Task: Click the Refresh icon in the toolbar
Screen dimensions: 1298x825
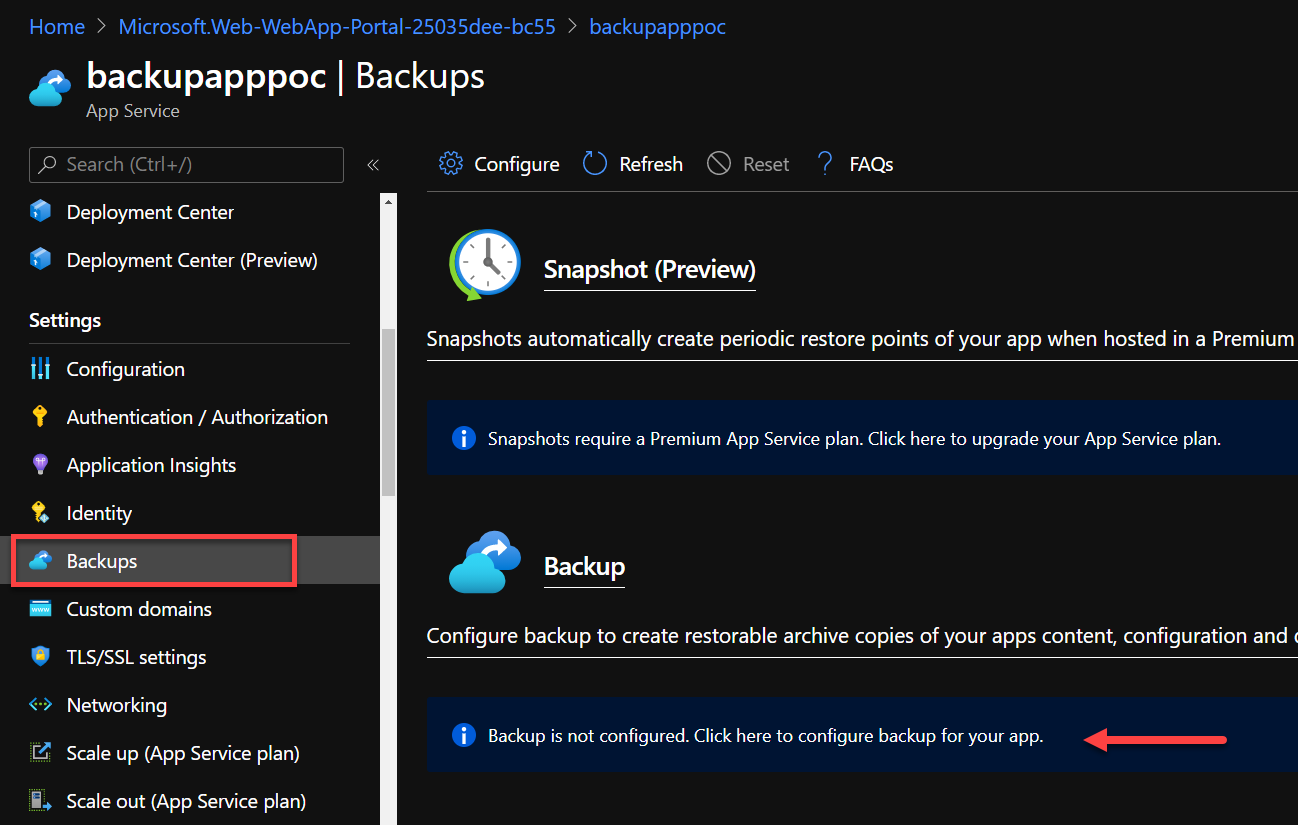Action: (x=594, y=163)
